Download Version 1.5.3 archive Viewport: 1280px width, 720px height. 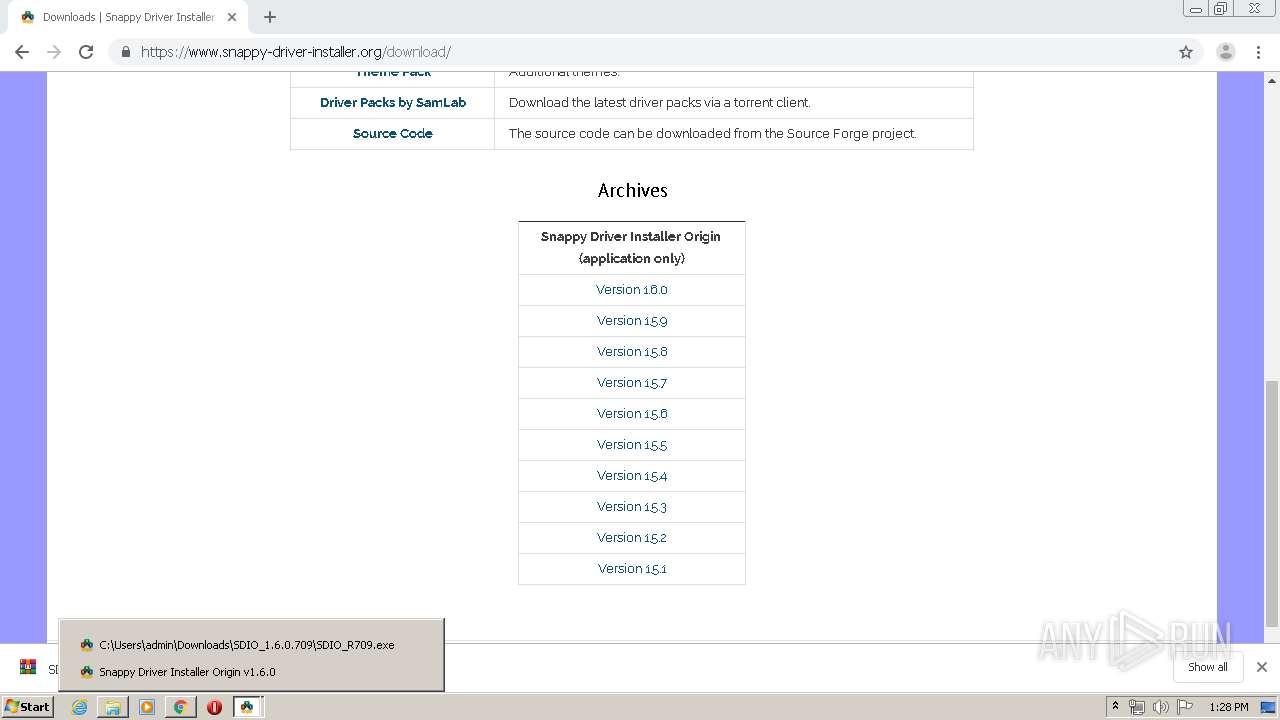[632, 506]
